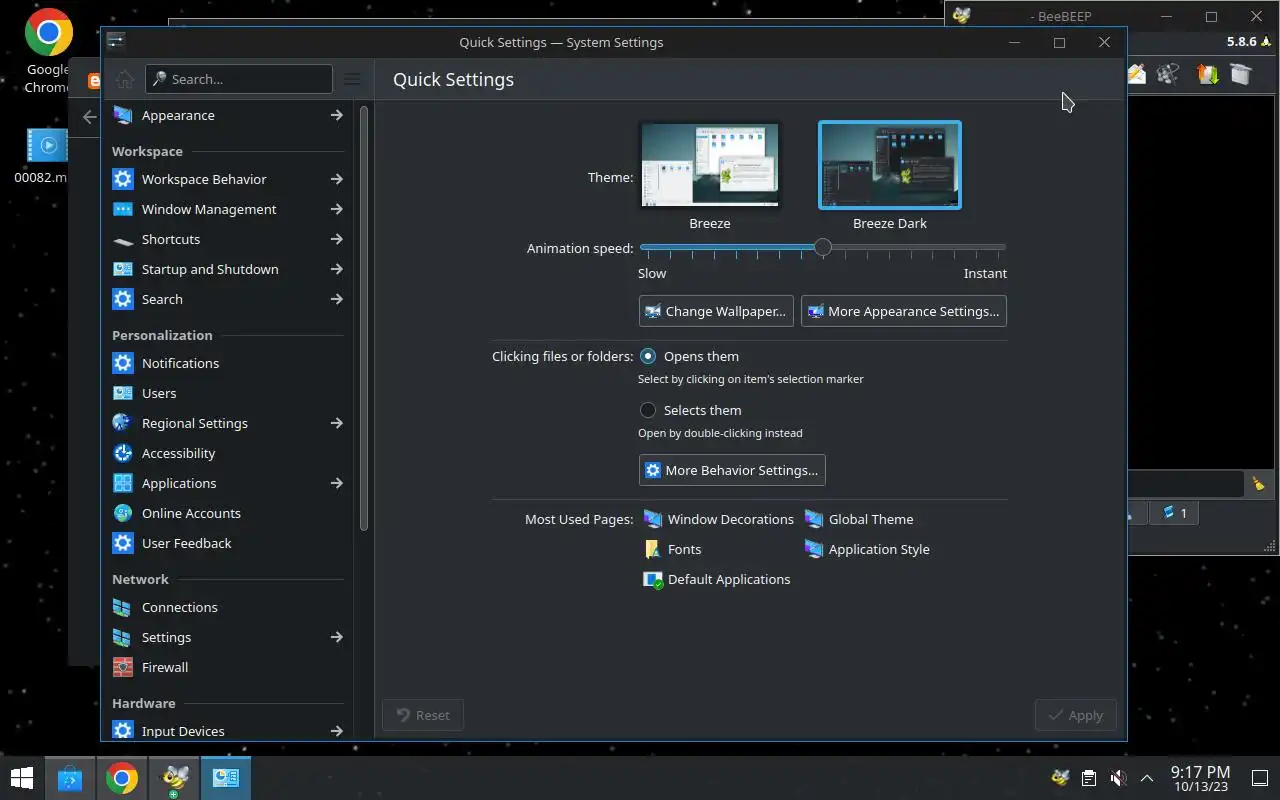The height and width of the screenshot is (800, 1280).
Task: Switch to BeeBEEP from the taskbar
Action: 175,778
